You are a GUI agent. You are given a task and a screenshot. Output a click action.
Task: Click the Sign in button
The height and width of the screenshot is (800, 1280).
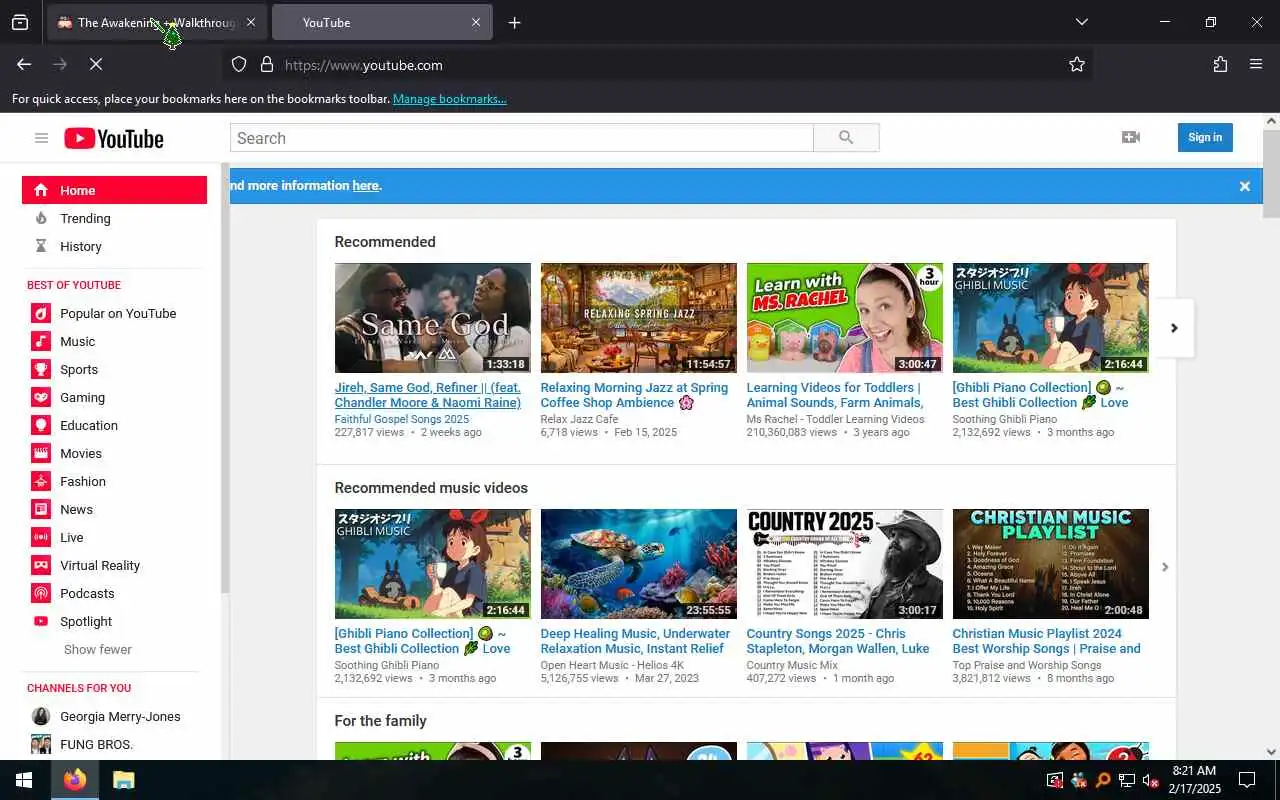tap(1205, 137)
